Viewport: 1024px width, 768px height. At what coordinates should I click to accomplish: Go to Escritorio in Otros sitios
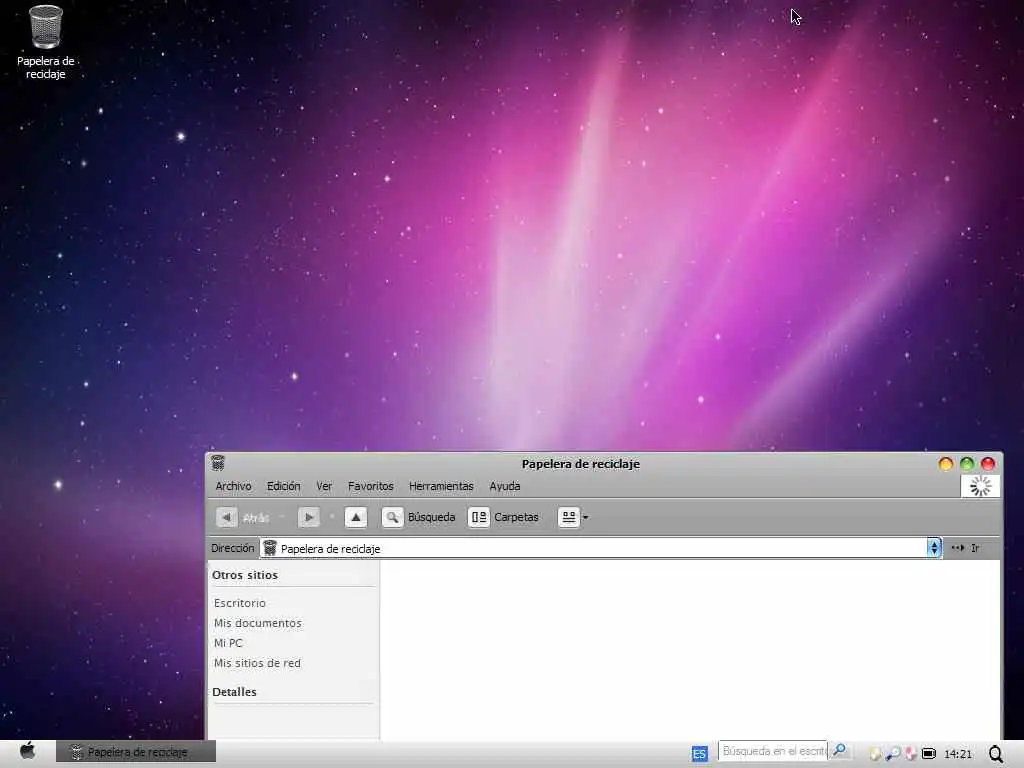pyautogui.click(x=240, y=603)
